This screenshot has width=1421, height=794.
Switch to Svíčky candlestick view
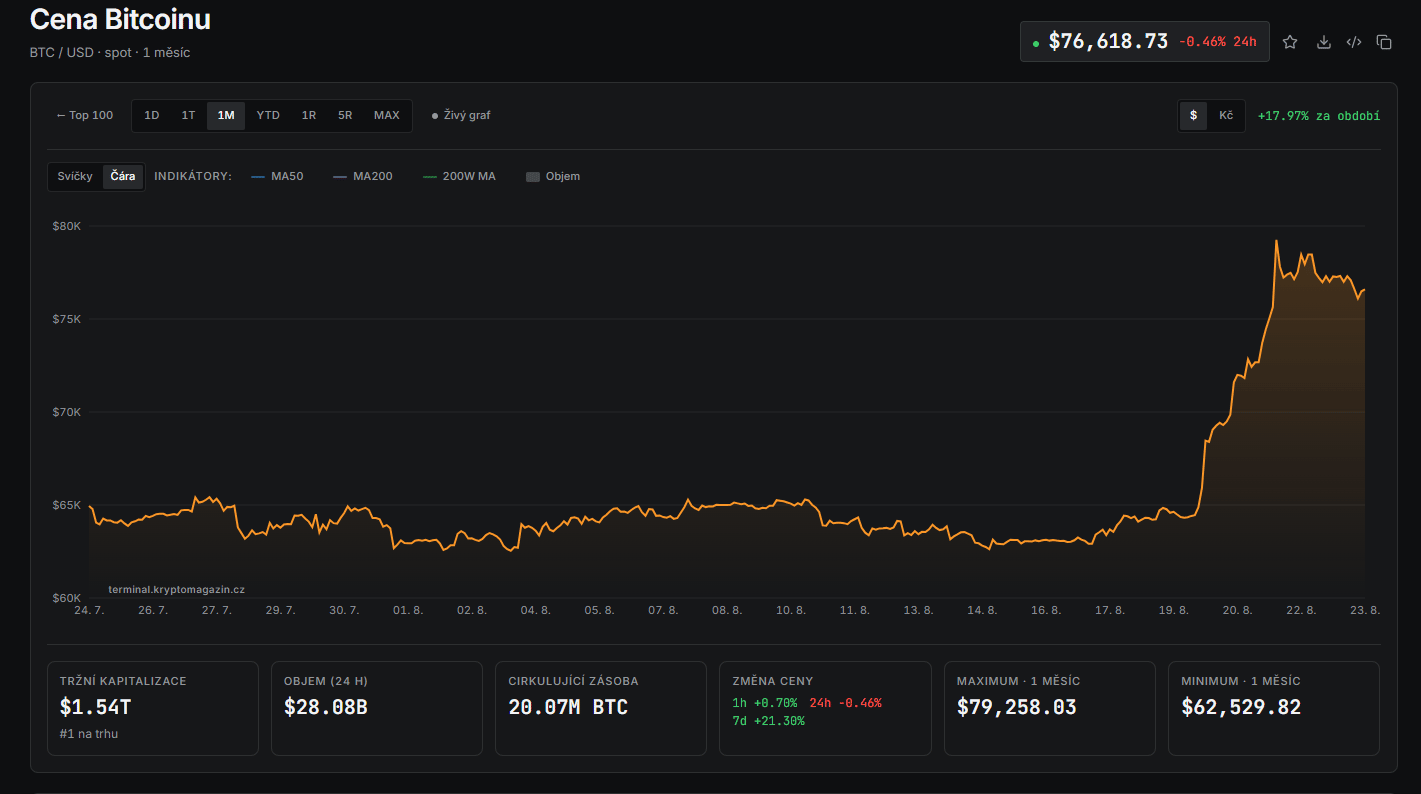[75, 176]
